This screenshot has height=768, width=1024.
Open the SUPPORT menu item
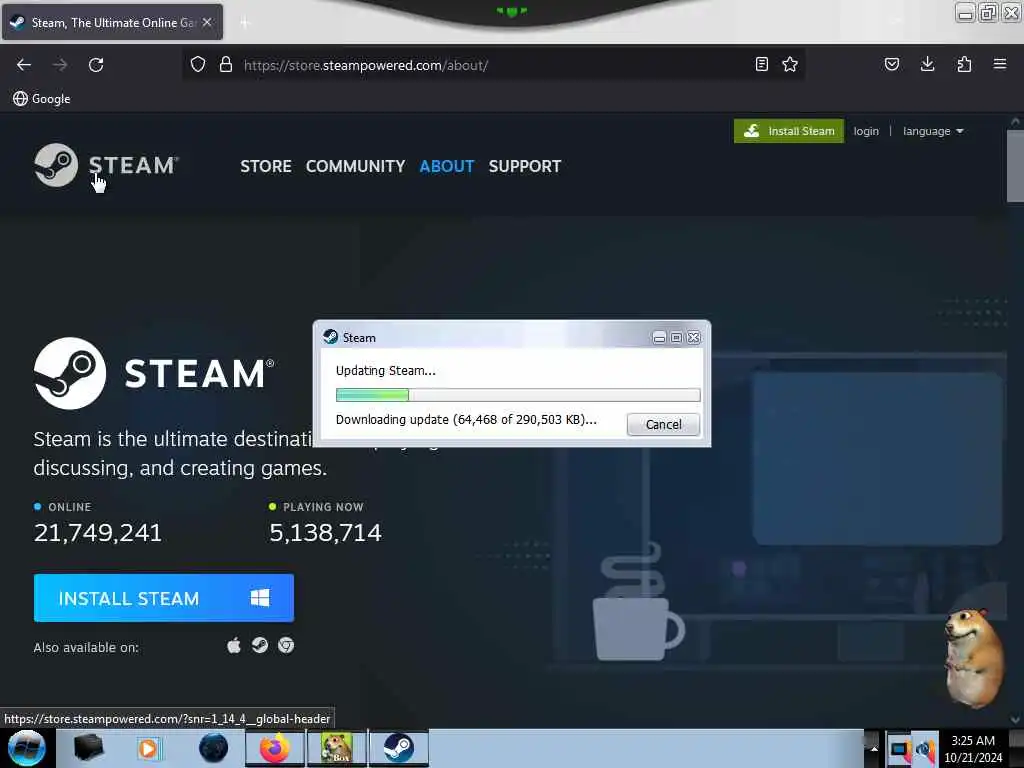coord(524,167)
